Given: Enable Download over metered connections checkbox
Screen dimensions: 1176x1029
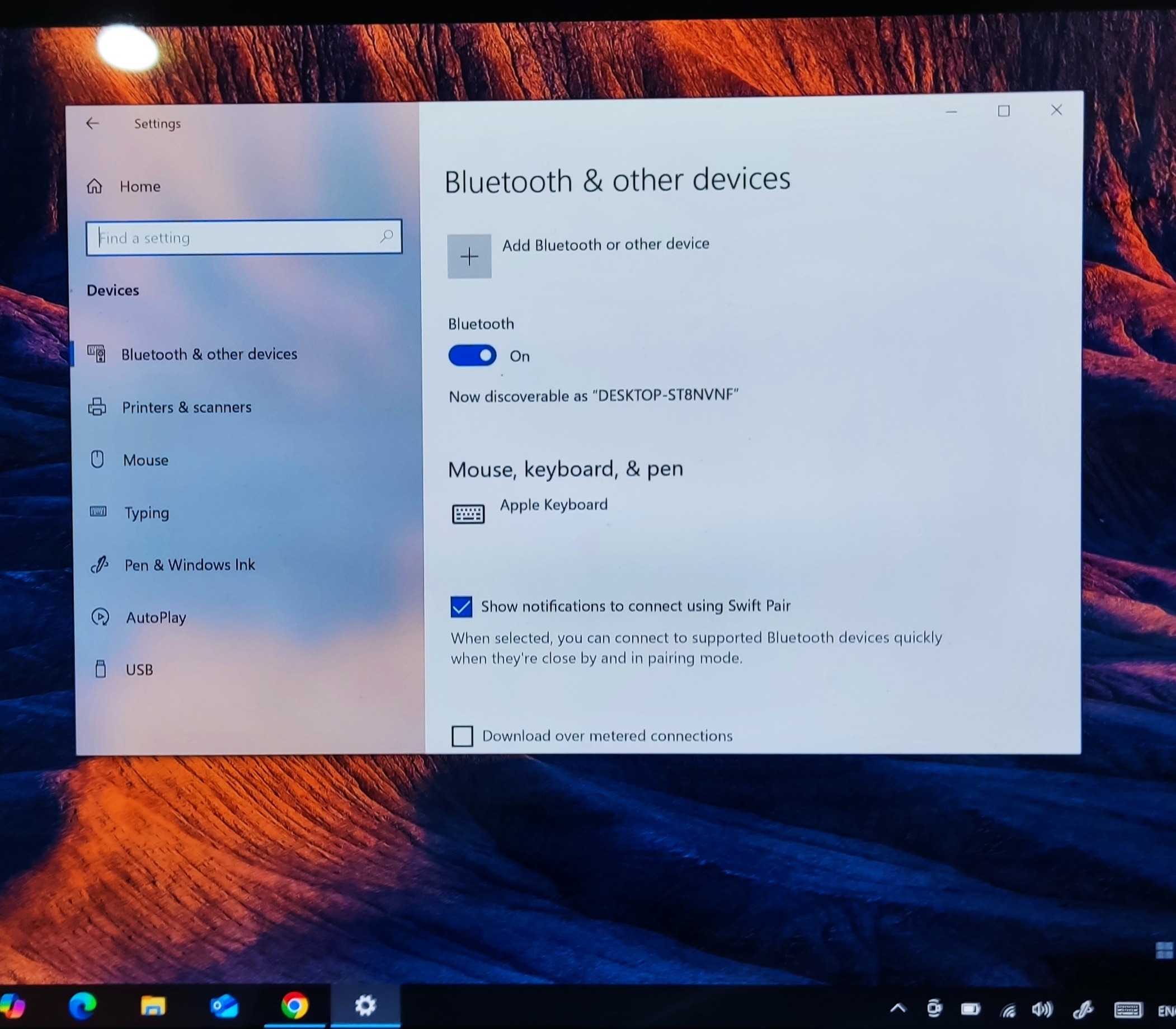Looking at the screenshot, I should coord(462,736).
